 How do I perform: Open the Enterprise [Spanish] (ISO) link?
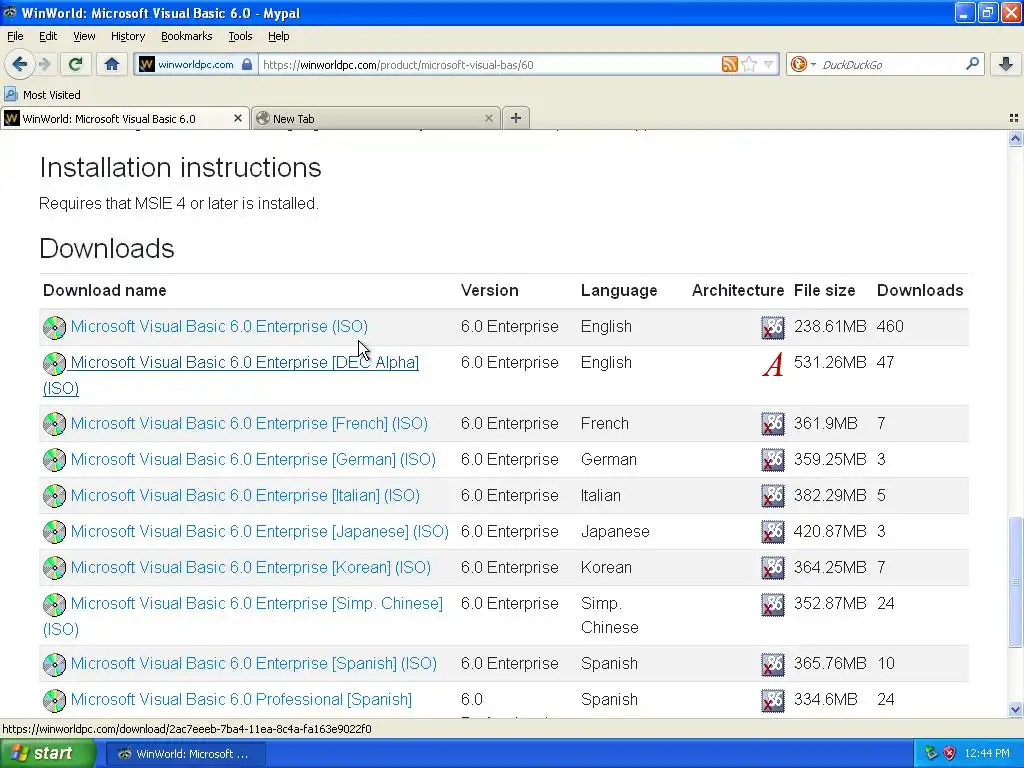[253, 663]
